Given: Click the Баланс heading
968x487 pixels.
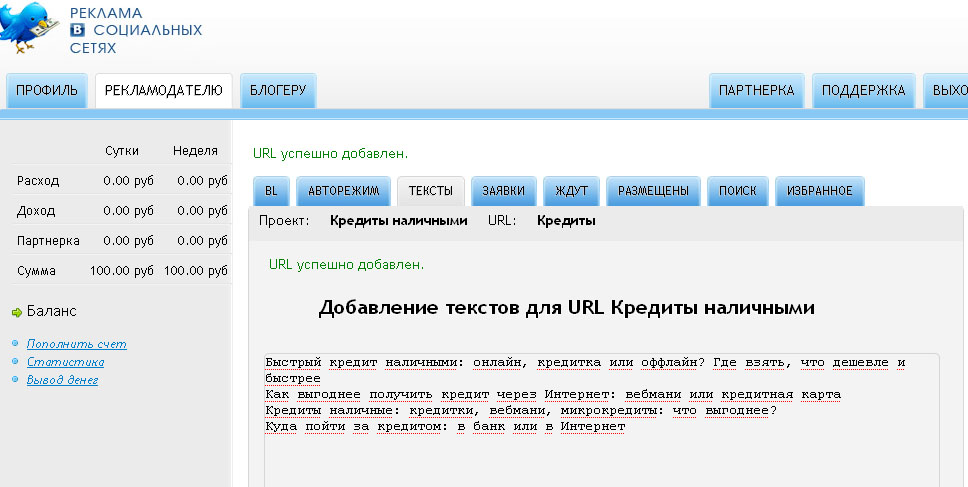Looking at the screenshot, I should tap(52, 311).
